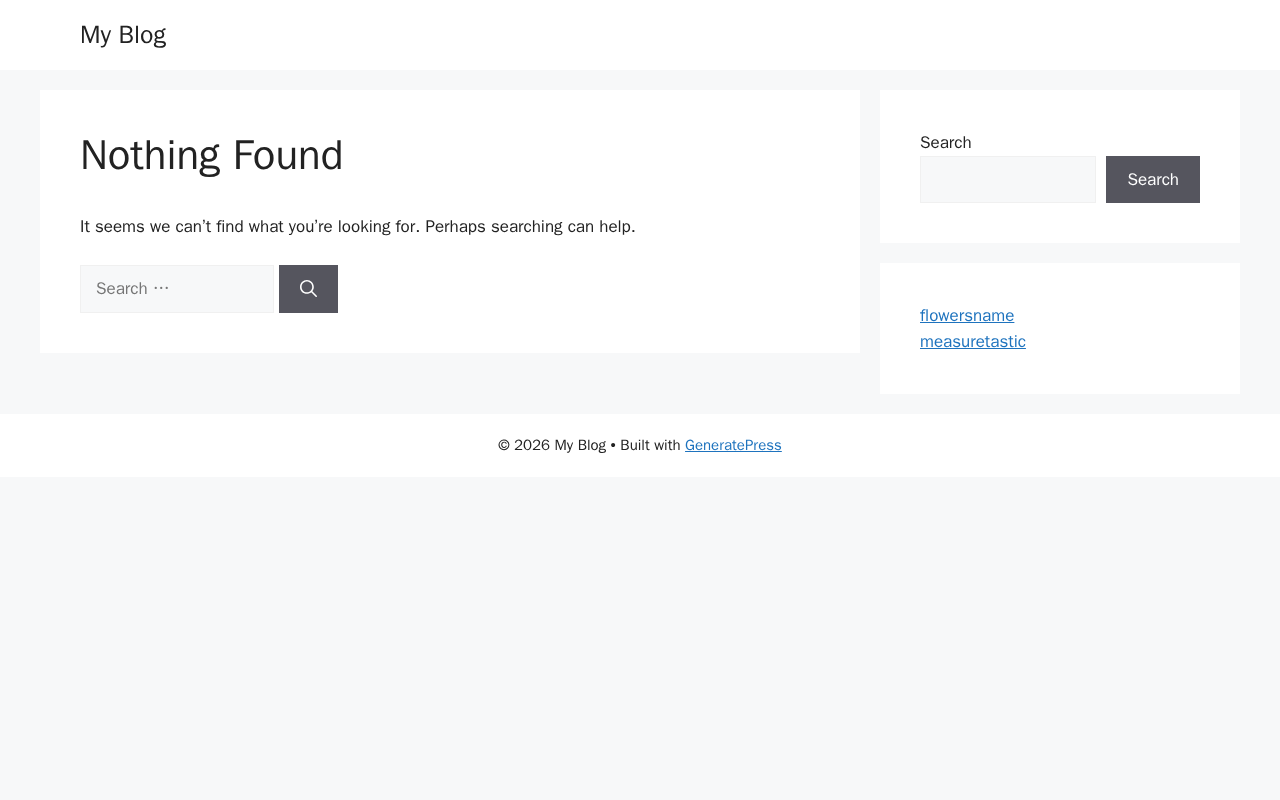Click the sidebar 'Search' label text
Viewport: 1280px width, 800px height.
[x=946, y=143]
